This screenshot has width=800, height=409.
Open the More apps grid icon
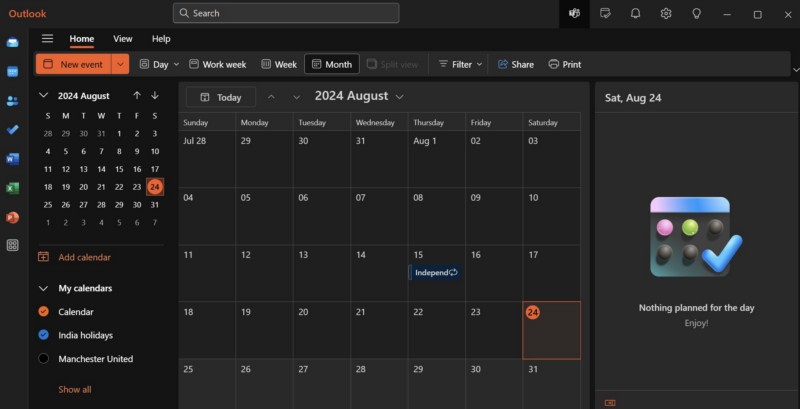click(x=13, y=245)
